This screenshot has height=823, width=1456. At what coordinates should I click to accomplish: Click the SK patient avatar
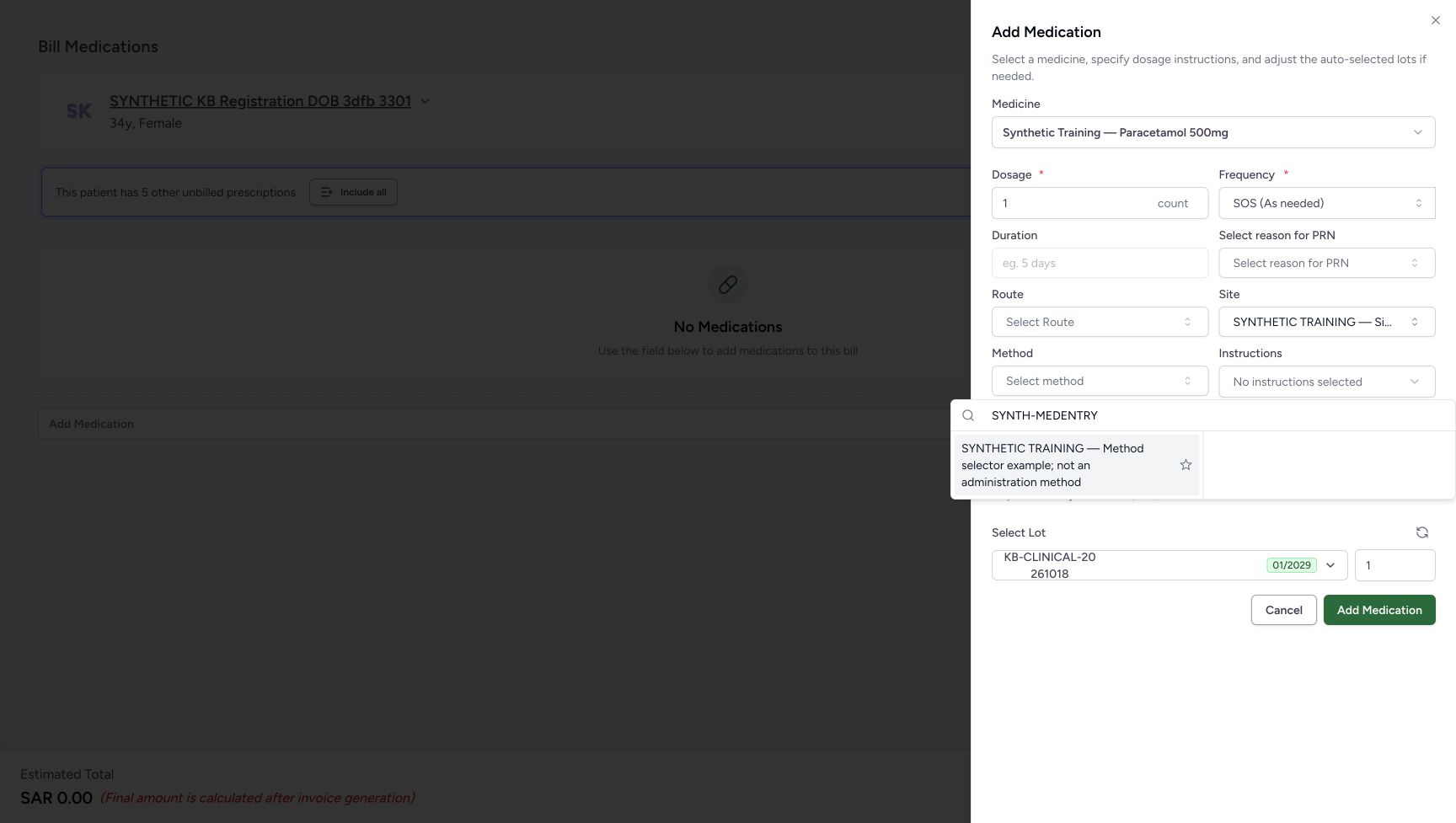coord(79,111)
